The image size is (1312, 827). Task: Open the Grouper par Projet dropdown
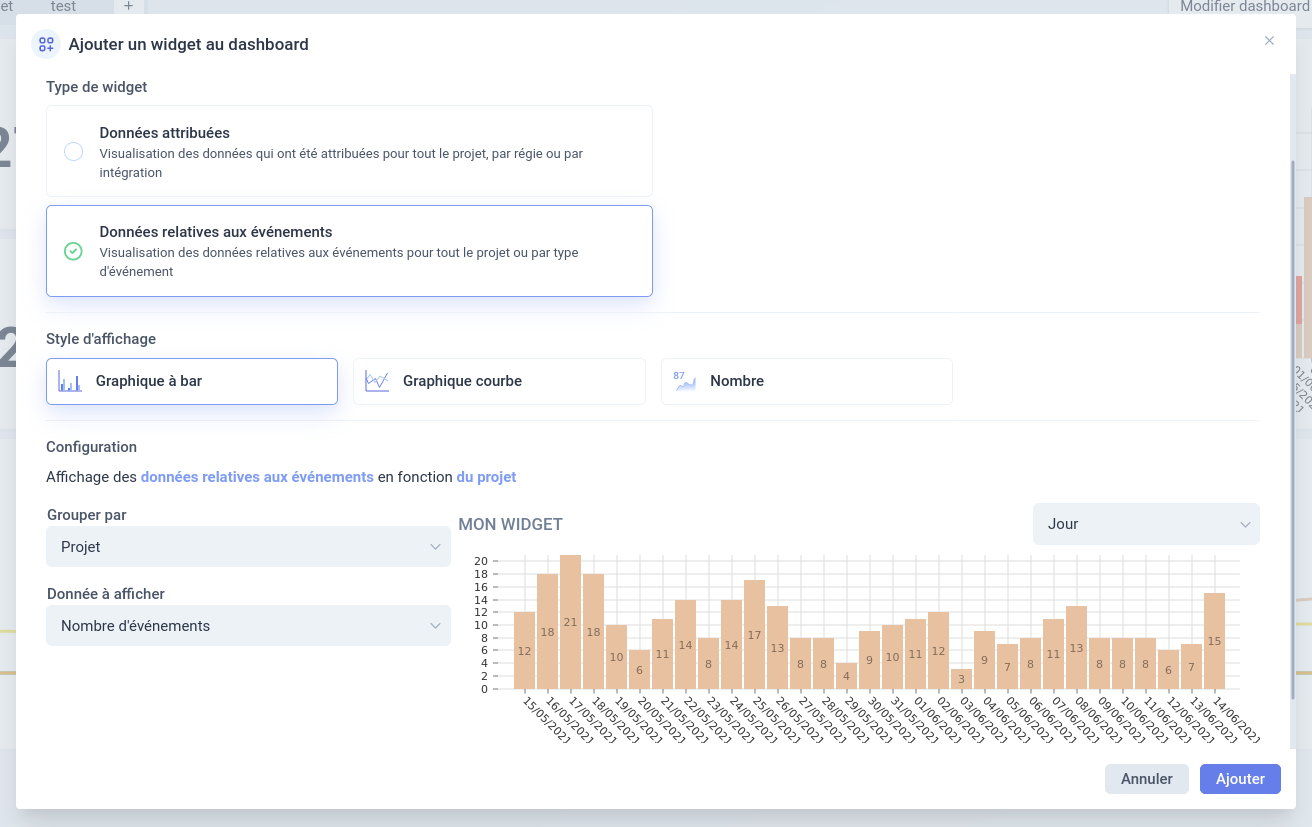click(248, 547)
